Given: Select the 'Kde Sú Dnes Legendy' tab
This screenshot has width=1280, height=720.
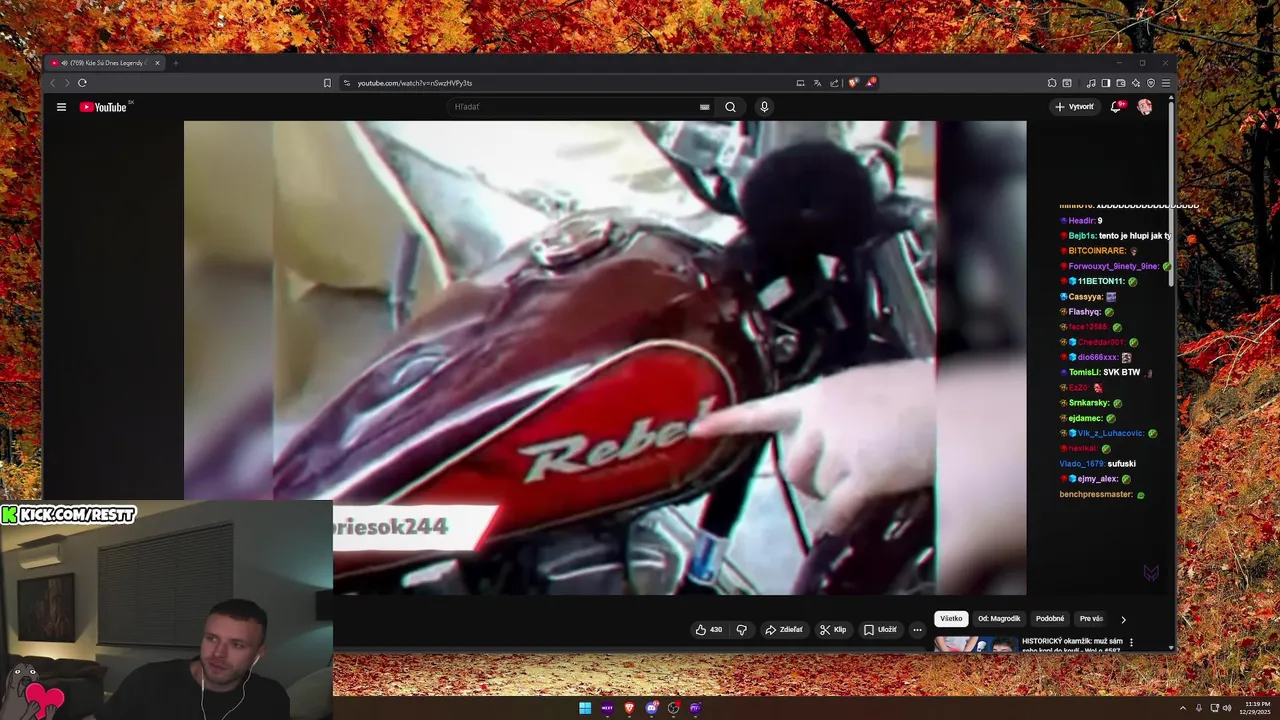Looking at the screenshot, I should pyautogui.click(x=106, y=63).
